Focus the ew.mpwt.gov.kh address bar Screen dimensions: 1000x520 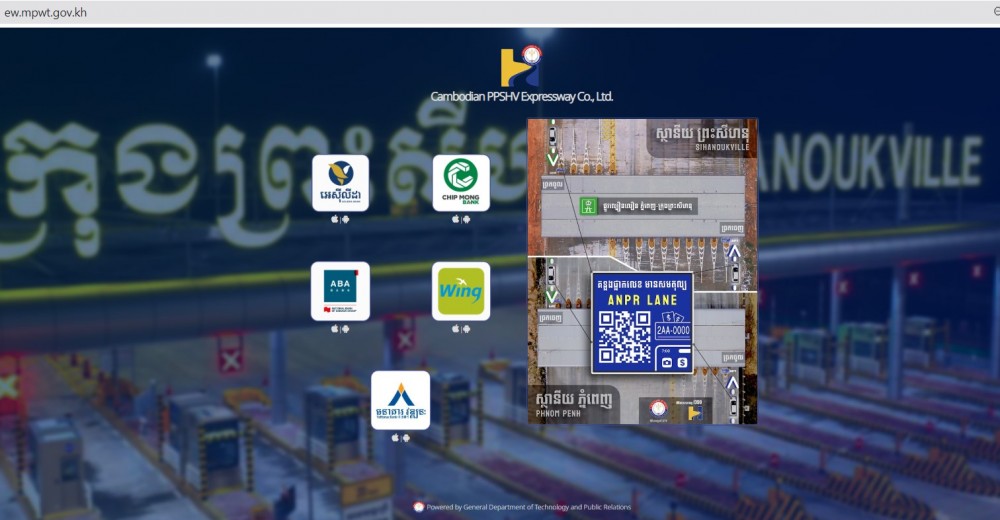[497, 12]
